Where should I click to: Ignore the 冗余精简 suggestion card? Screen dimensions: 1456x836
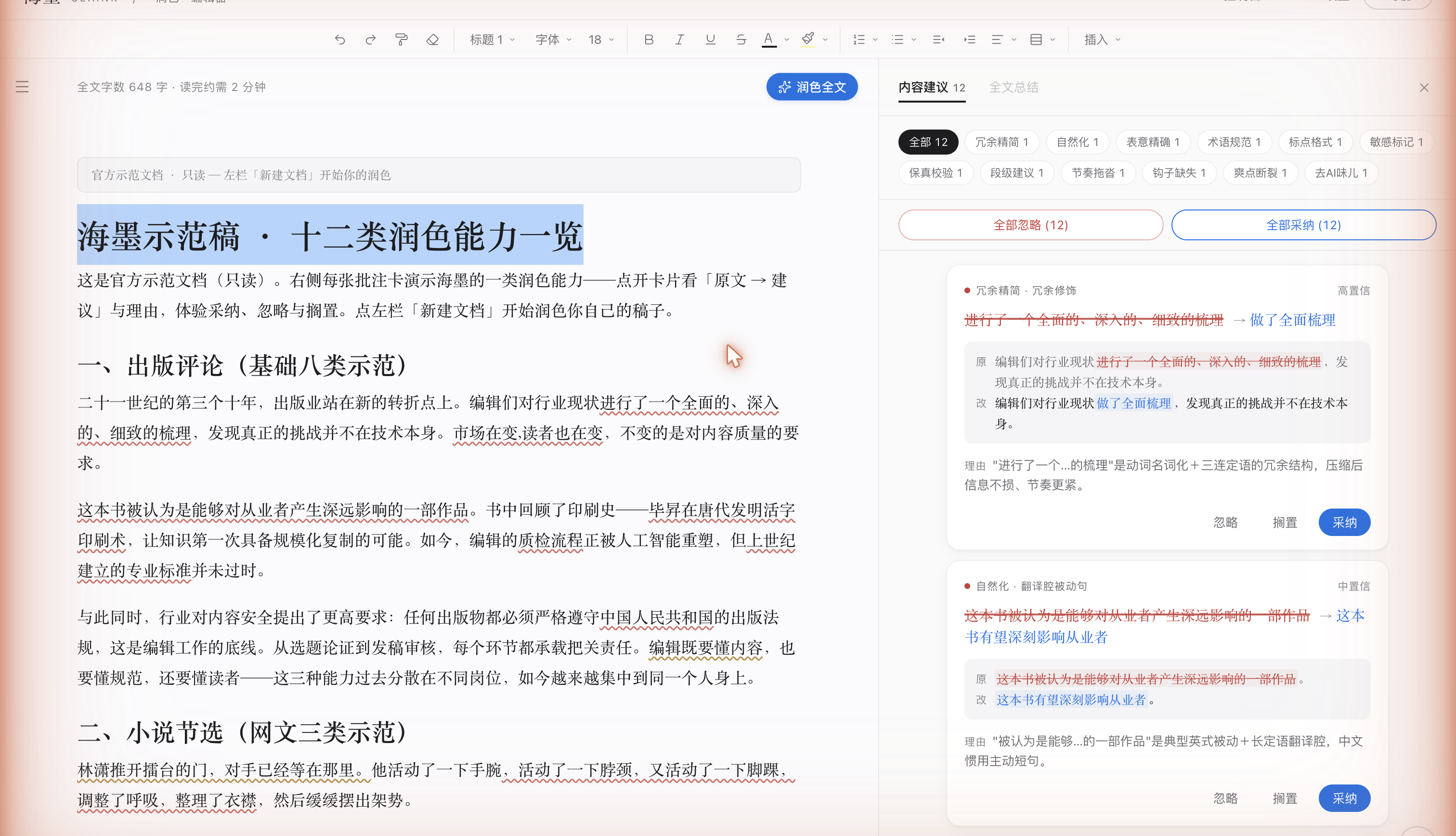(x=1225, y=522)
